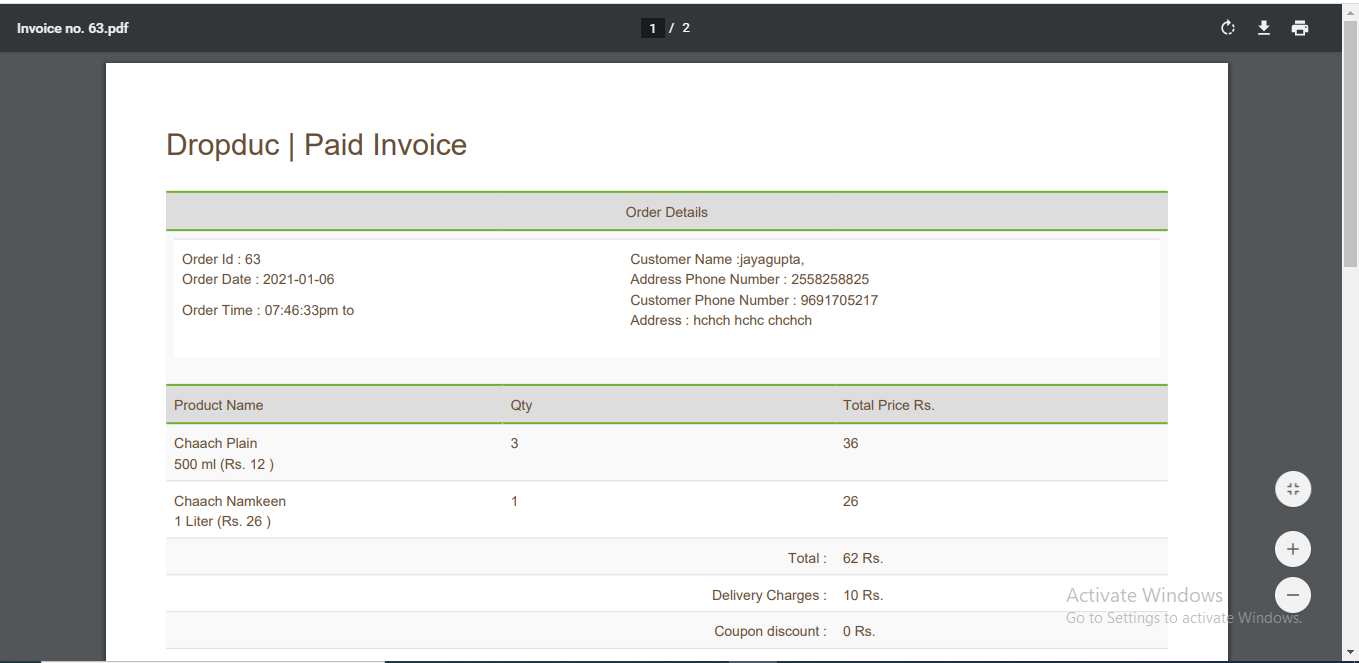
Task: Click 'Address : hchch hchc chchch' line
Action: tap(721, 320)
